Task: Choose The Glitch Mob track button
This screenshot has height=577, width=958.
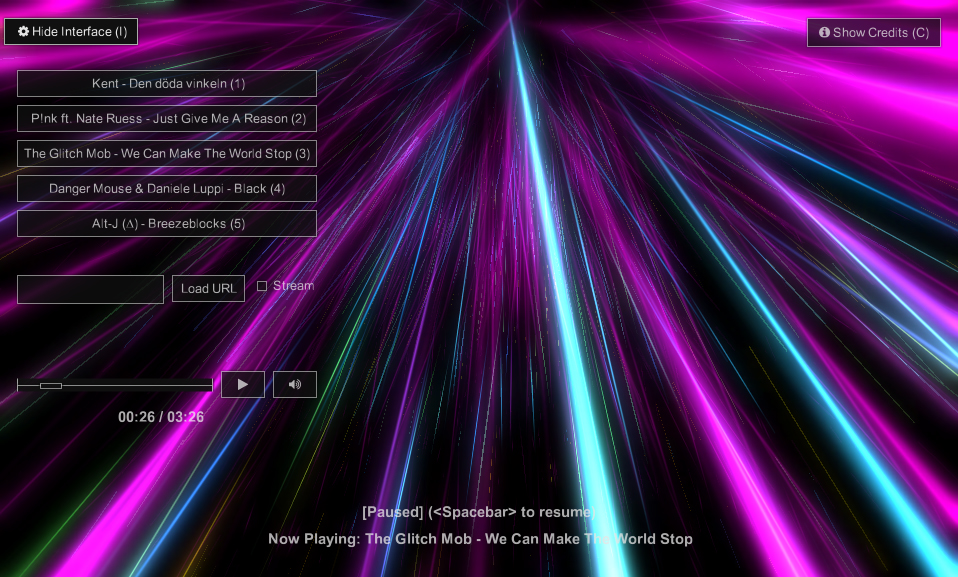Action: point(167,153)
